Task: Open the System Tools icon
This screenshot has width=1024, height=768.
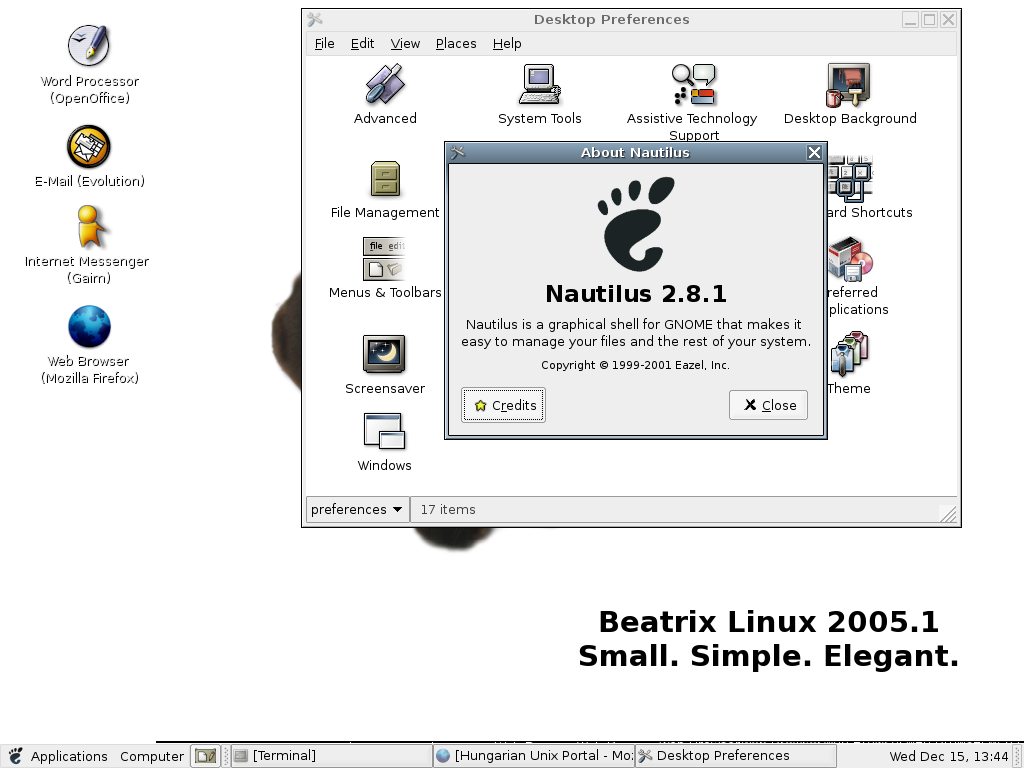Action: click(x=539, y=84)
